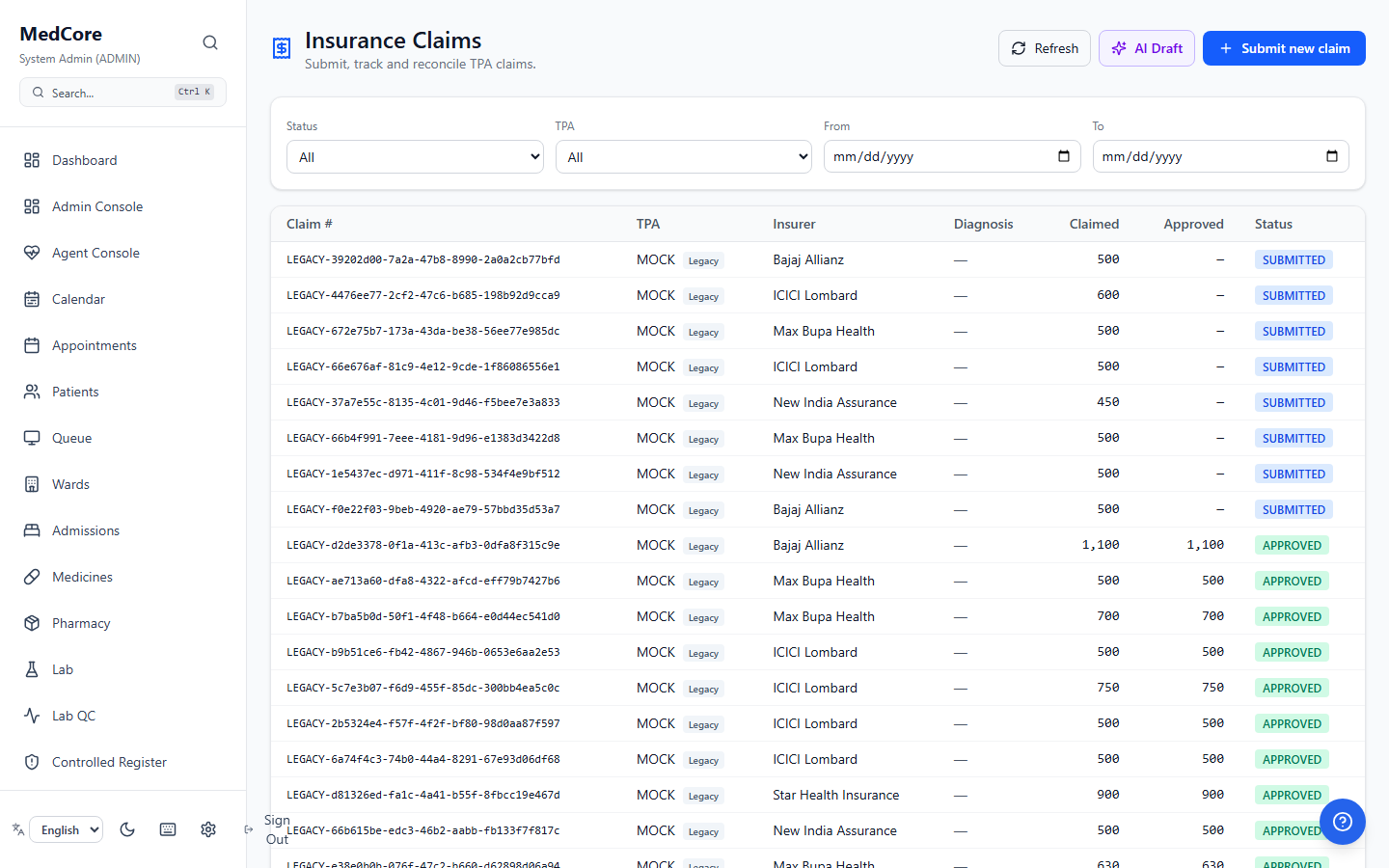Click the Refresh button
The width and height of the screenshot is (1389, 868).
tap(1045, 48)
